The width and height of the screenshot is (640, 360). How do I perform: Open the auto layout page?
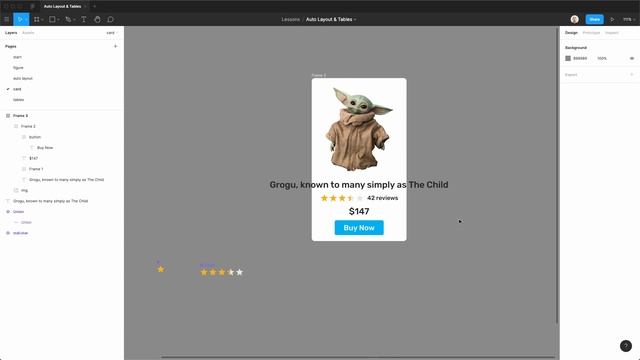tap(22, 78)
